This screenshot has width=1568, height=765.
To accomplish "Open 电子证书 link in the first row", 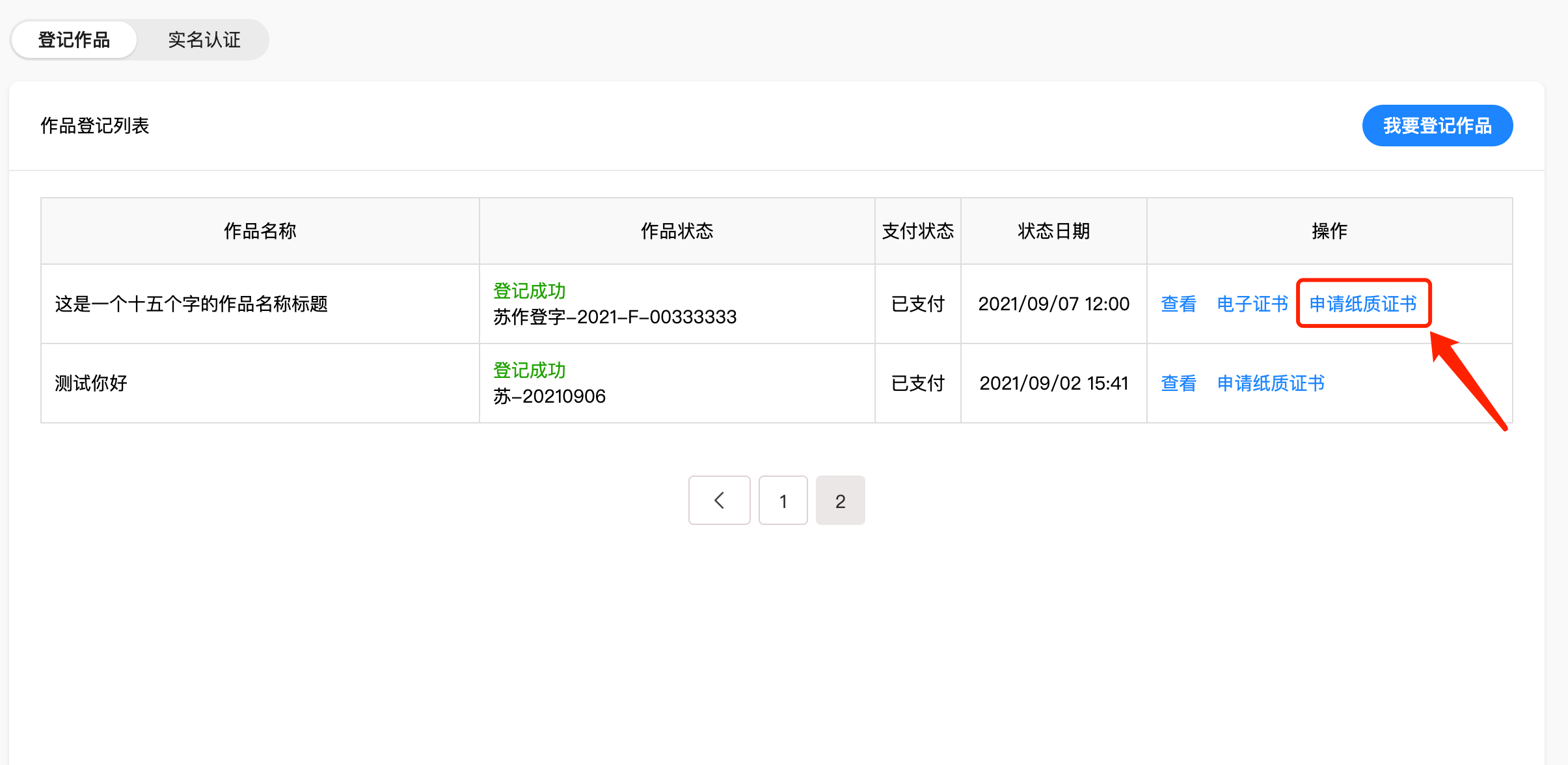I will tap(1252, 304).
